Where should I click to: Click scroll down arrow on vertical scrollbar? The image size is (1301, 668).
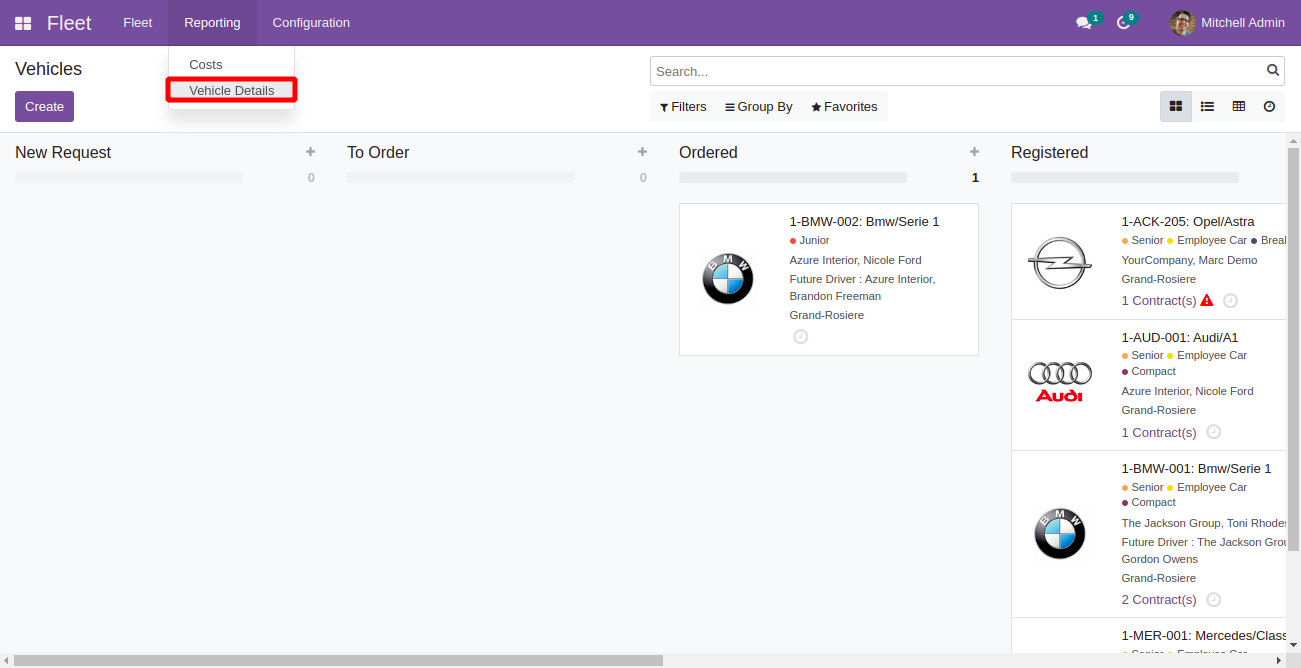click(x=1293, y=646)
